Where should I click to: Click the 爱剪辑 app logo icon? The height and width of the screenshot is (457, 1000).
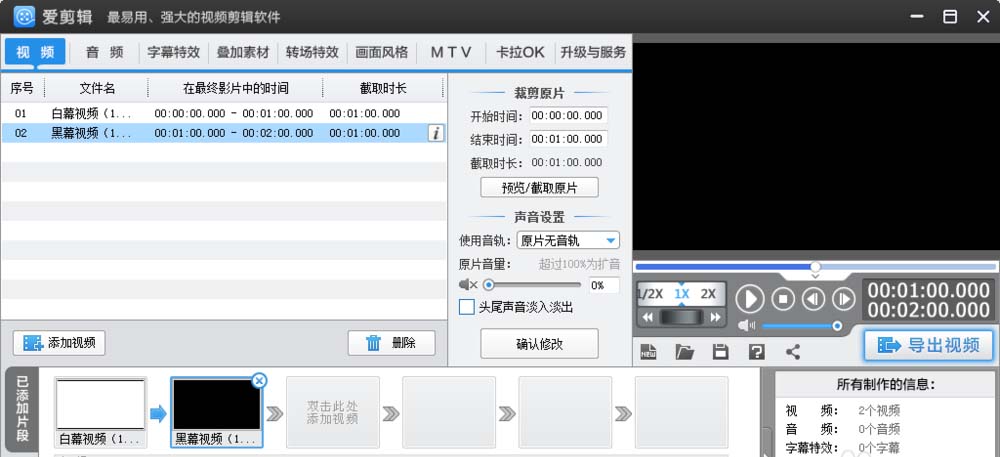pos(24,17)
